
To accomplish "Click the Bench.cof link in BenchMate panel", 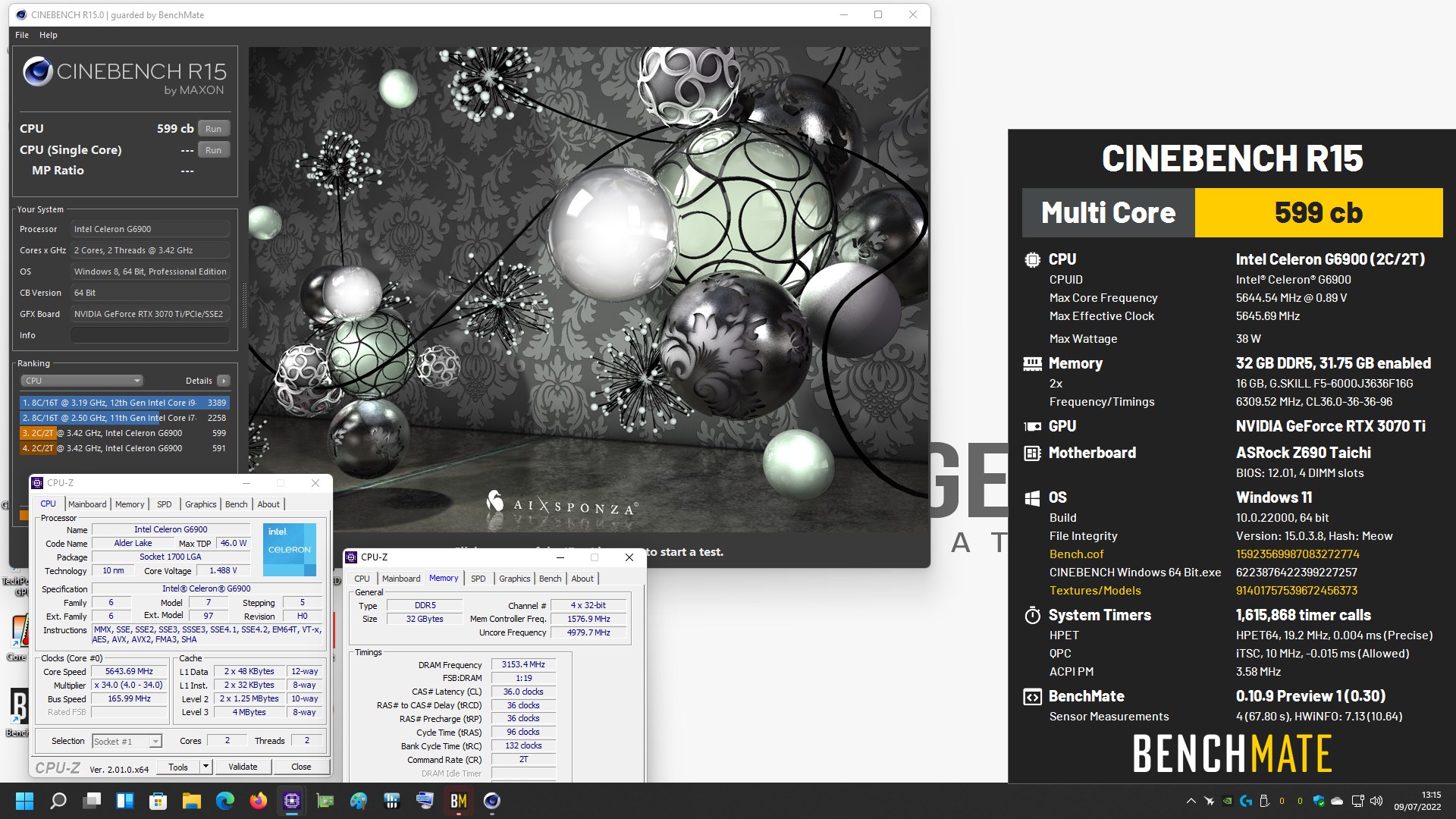I will click(1076, 554).
